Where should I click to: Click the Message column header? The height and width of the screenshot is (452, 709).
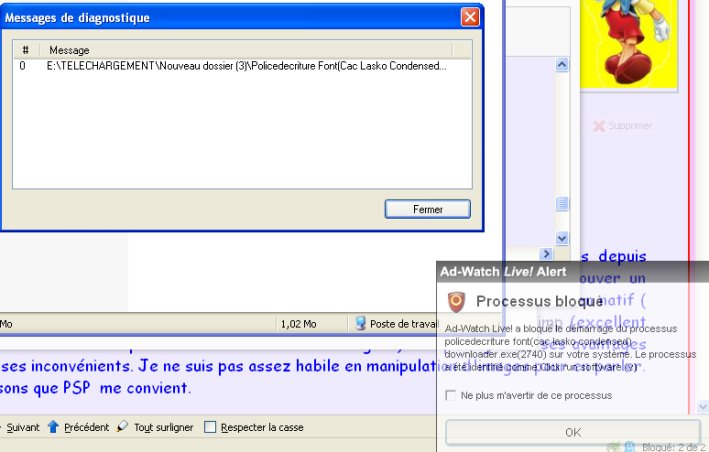246,50
